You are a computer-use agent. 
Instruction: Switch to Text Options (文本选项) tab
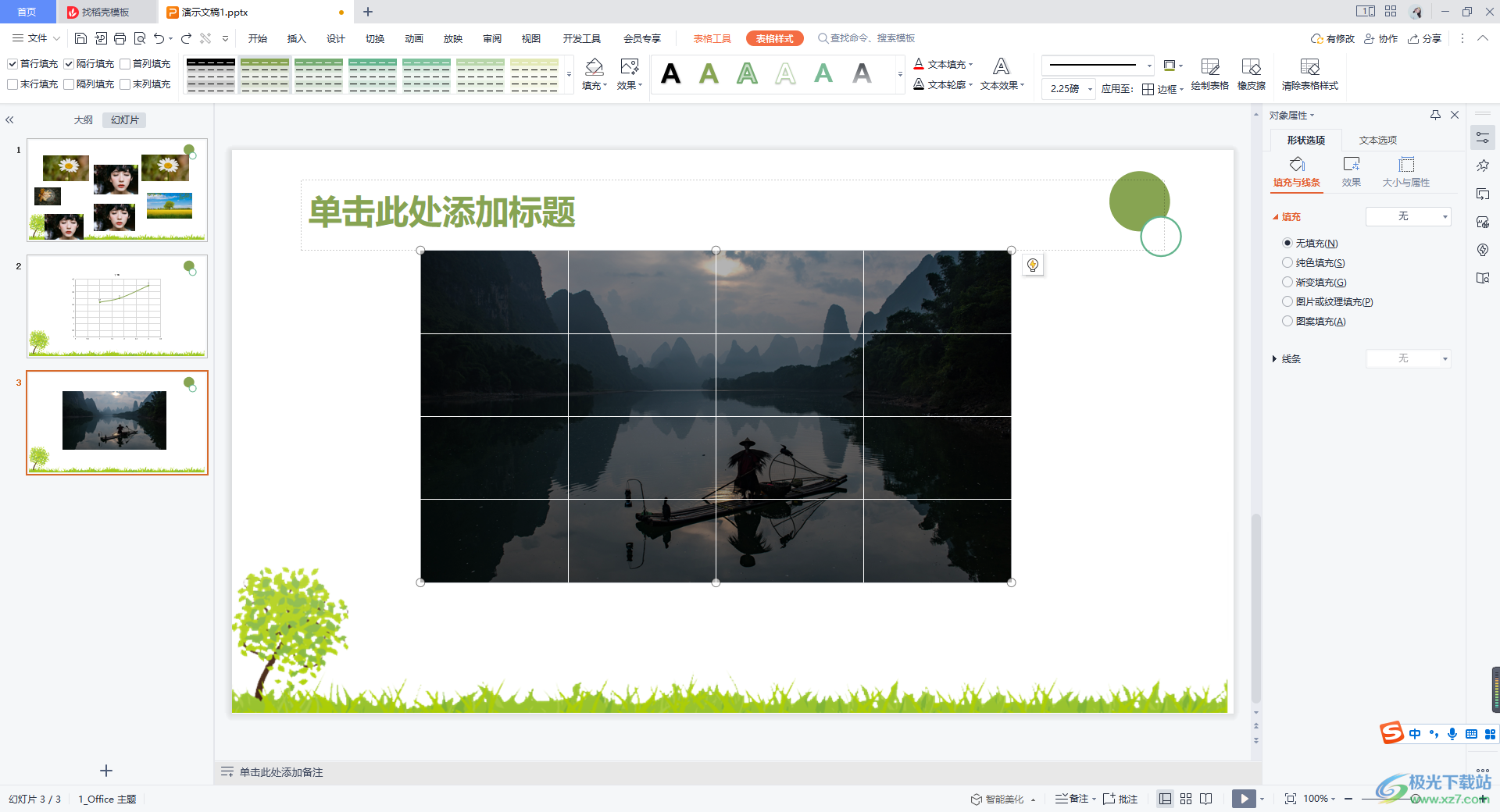[x=1377, y=140]
